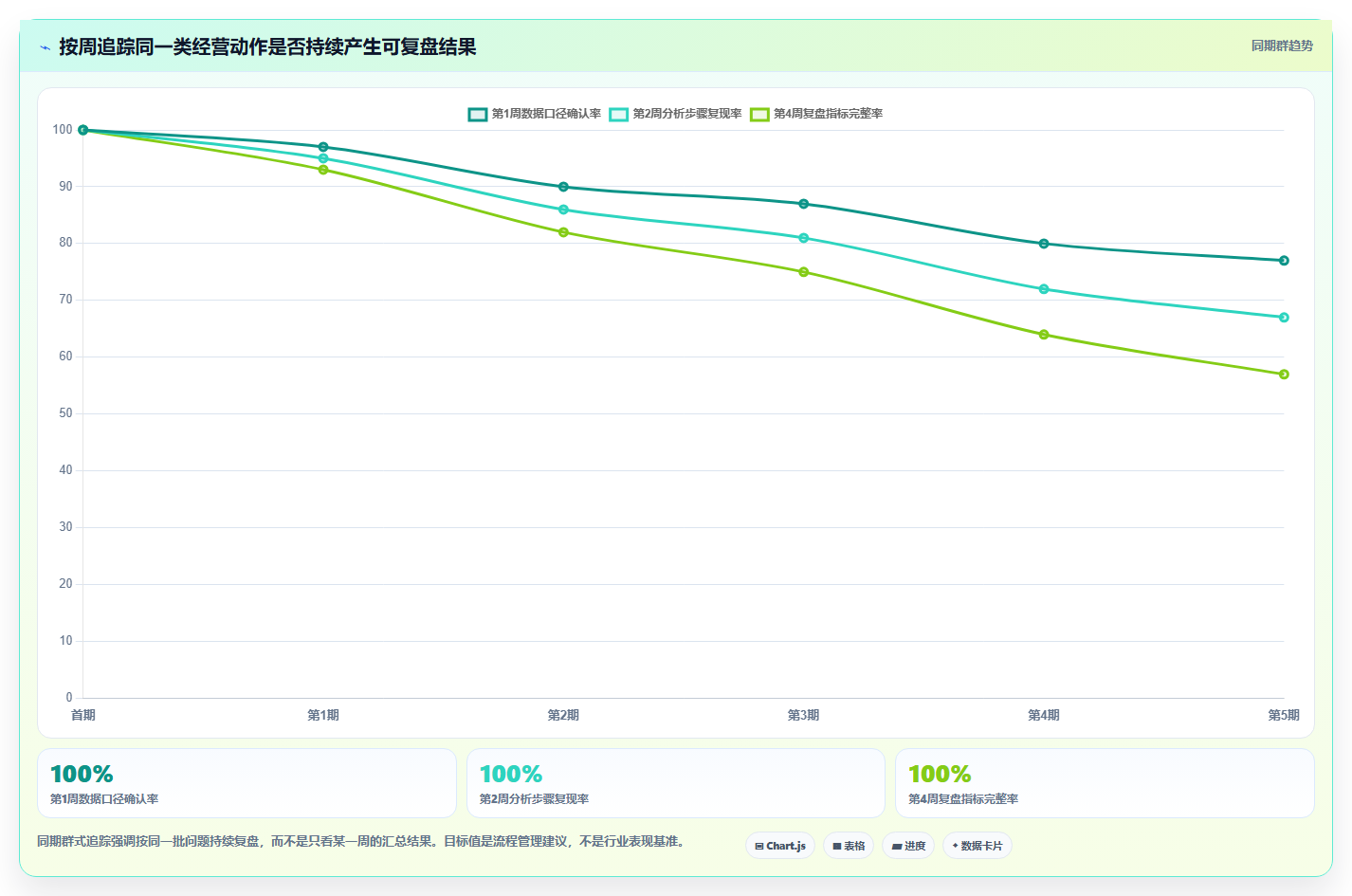Click the icon inside the 进度 chip

coord(897,847)
